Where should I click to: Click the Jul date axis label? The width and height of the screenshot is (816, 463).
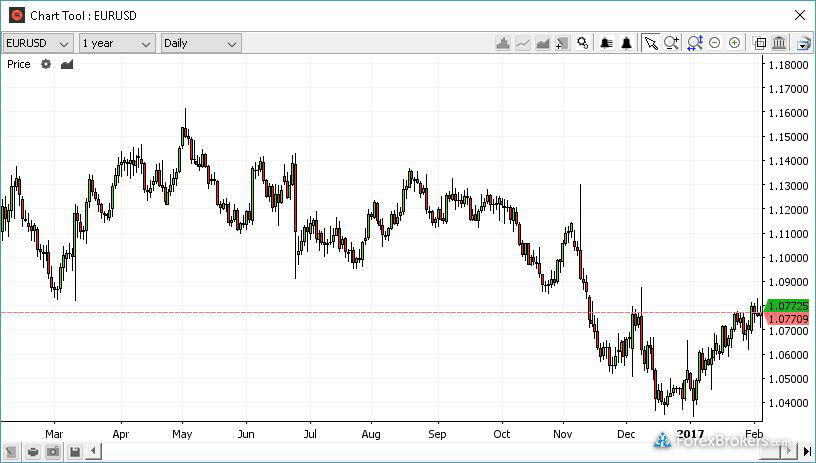coord(310,434)
